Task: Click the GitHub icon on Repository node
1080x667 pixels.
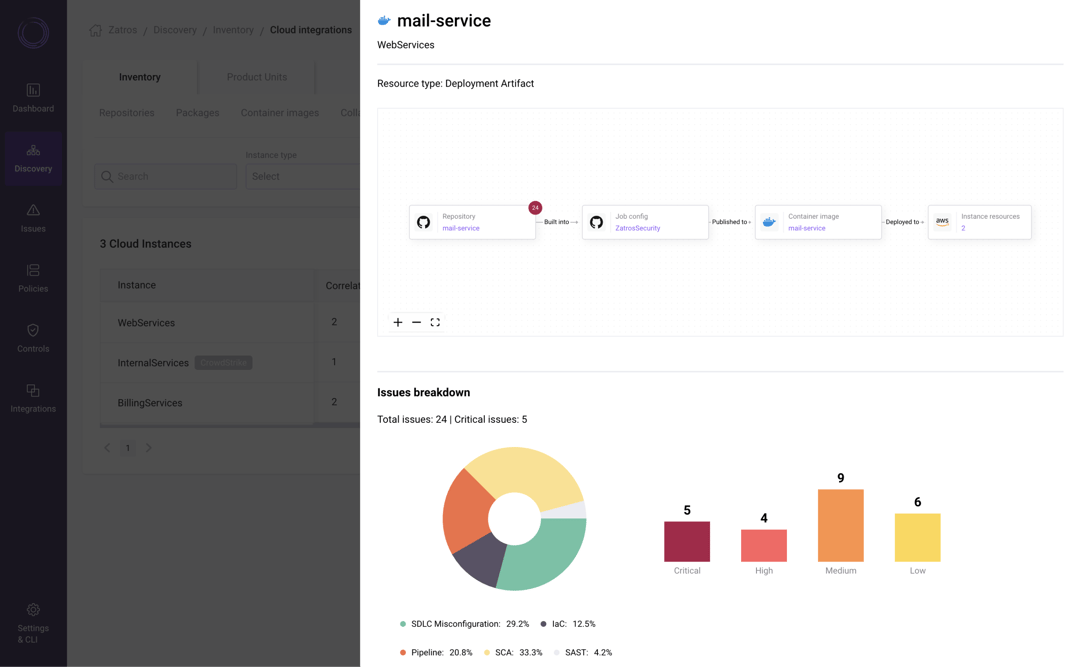Action: [422, 221]
